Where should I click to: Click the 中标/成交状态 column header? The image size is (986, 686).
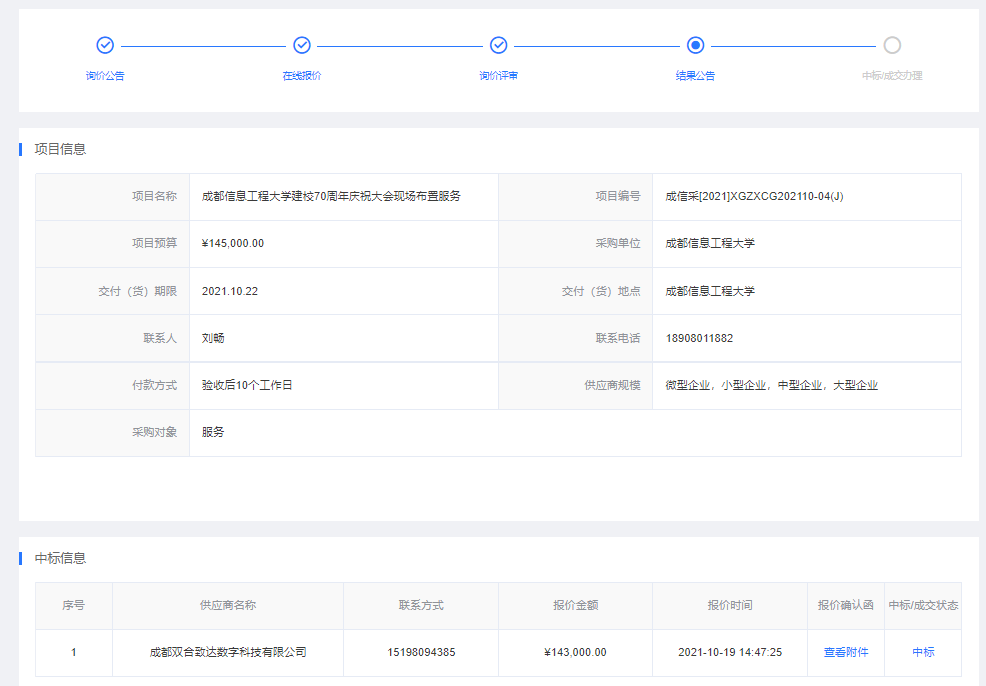tap(923, 606)
